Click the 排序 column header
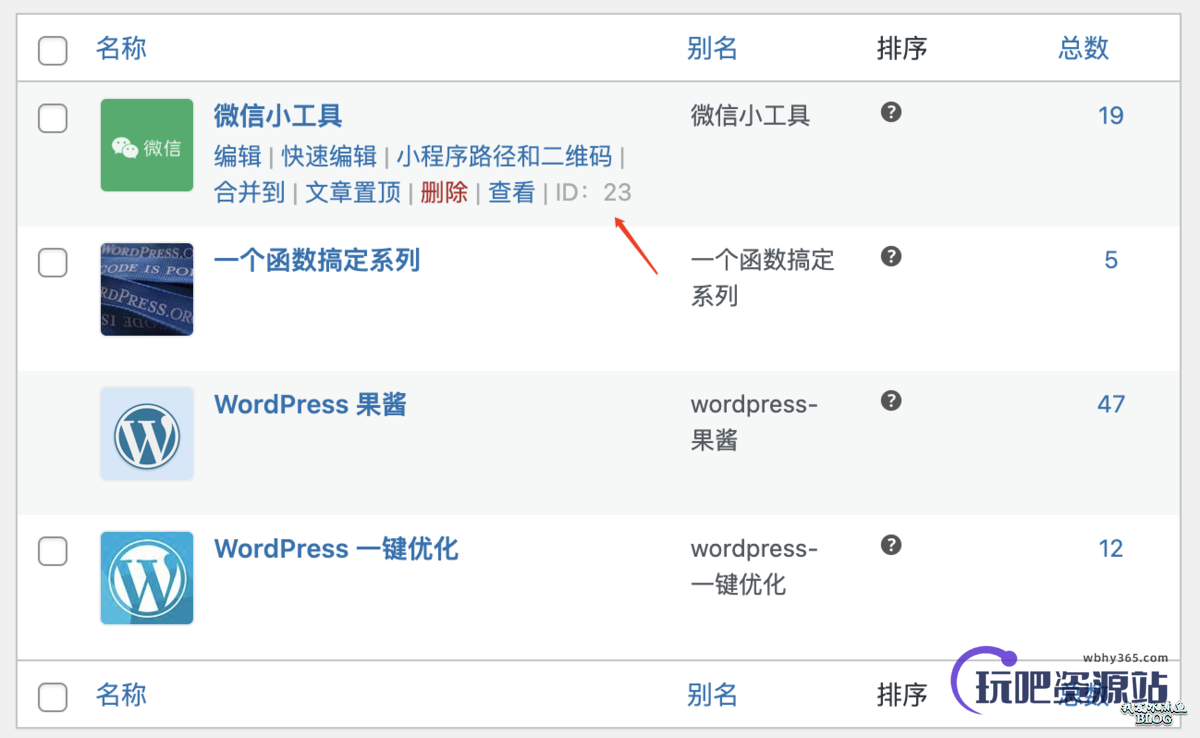 pos(902,48)
